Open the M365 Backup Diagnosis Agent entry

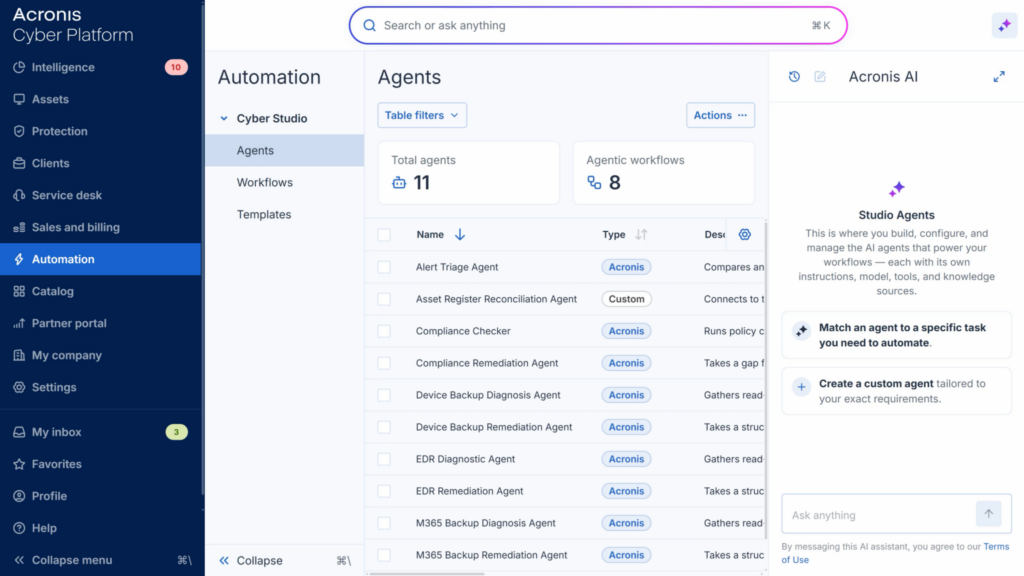coord(485,523)
